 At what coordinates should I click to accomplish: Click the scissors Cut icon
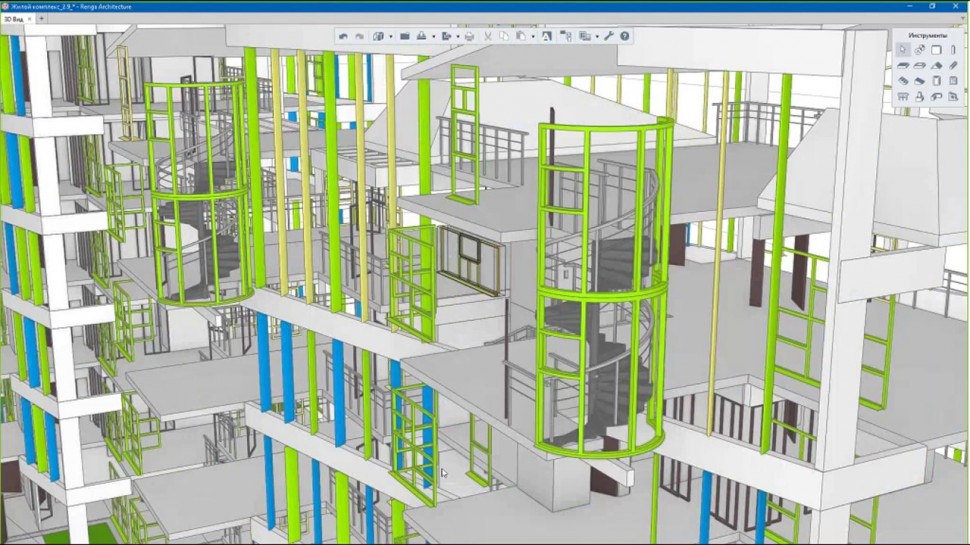[x=488, y=36]
